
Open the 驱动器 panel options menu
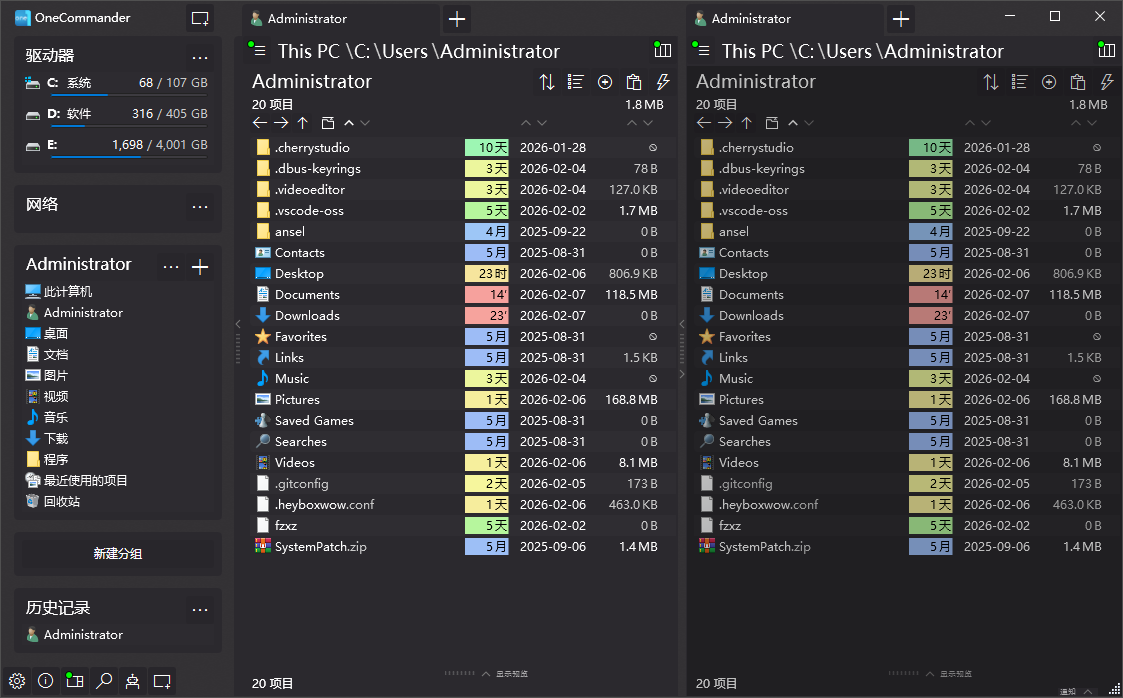coord(200,57)
